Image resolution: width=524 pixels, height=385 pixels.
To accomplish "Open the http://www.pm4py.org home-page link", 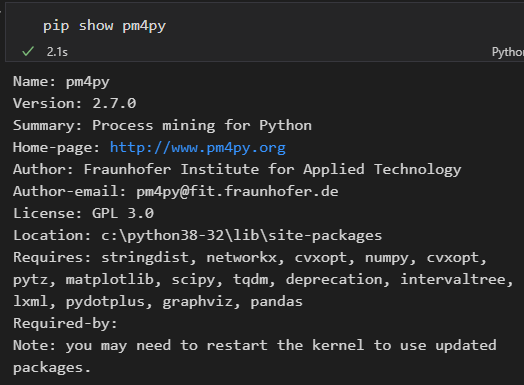I will [198, 148].
